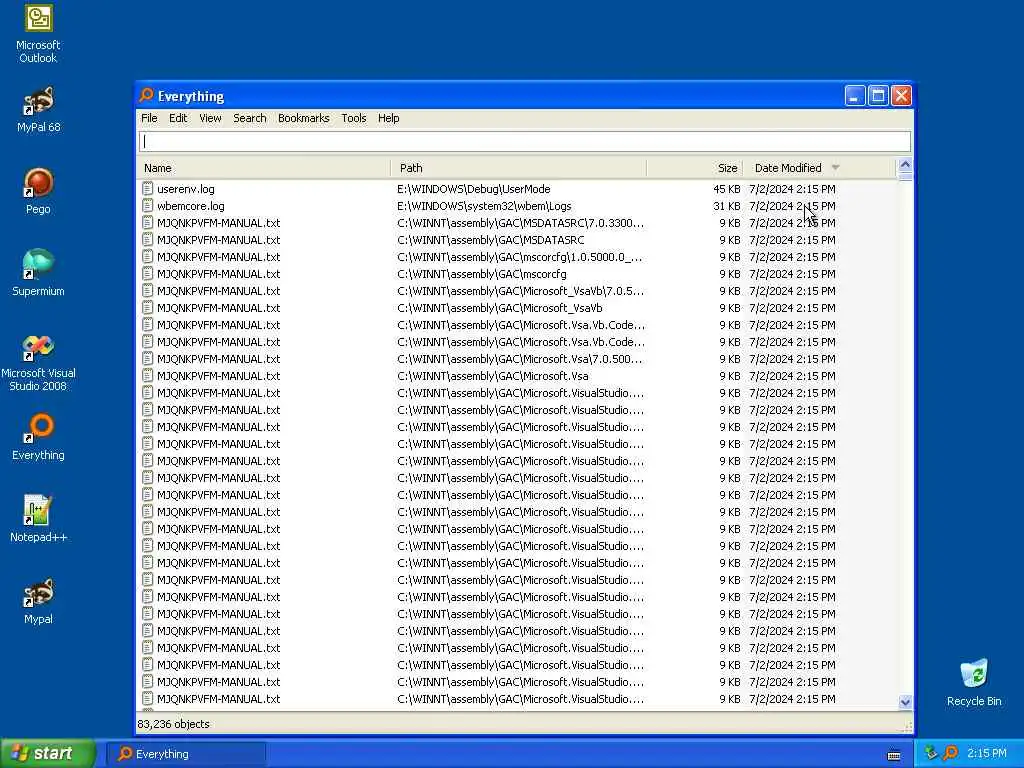Click the 31 KB size cell
The width and height of the screenshot is (1024, 768).
(726, 206)
